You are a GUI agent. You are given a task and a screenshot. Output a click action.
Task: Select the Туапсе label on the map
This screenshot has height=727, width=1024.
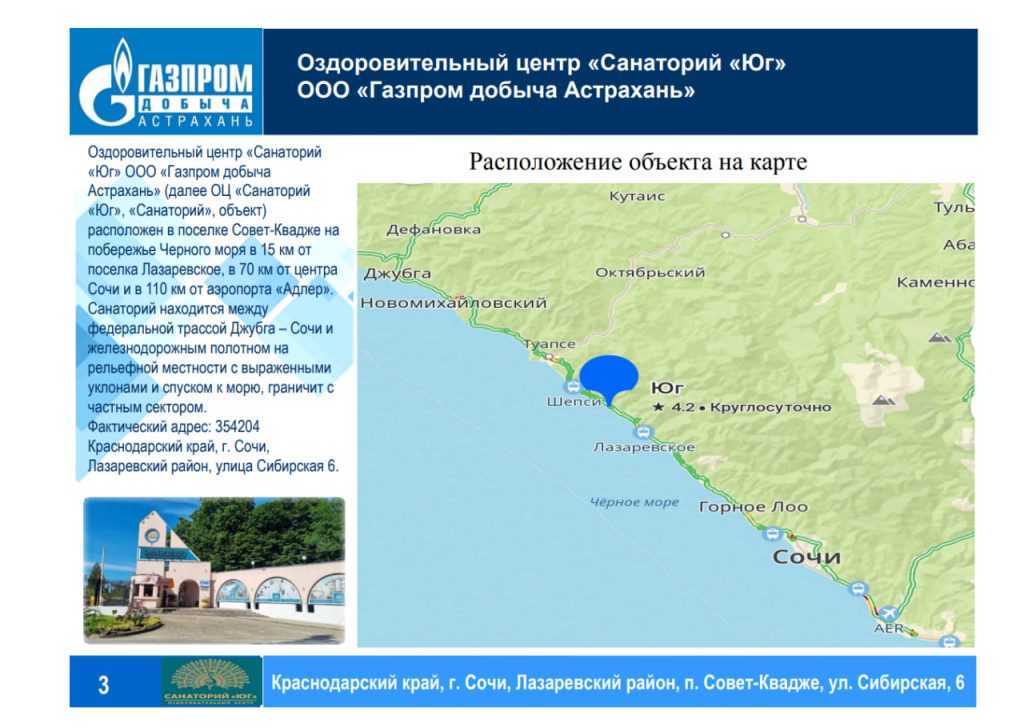(550, 344)
